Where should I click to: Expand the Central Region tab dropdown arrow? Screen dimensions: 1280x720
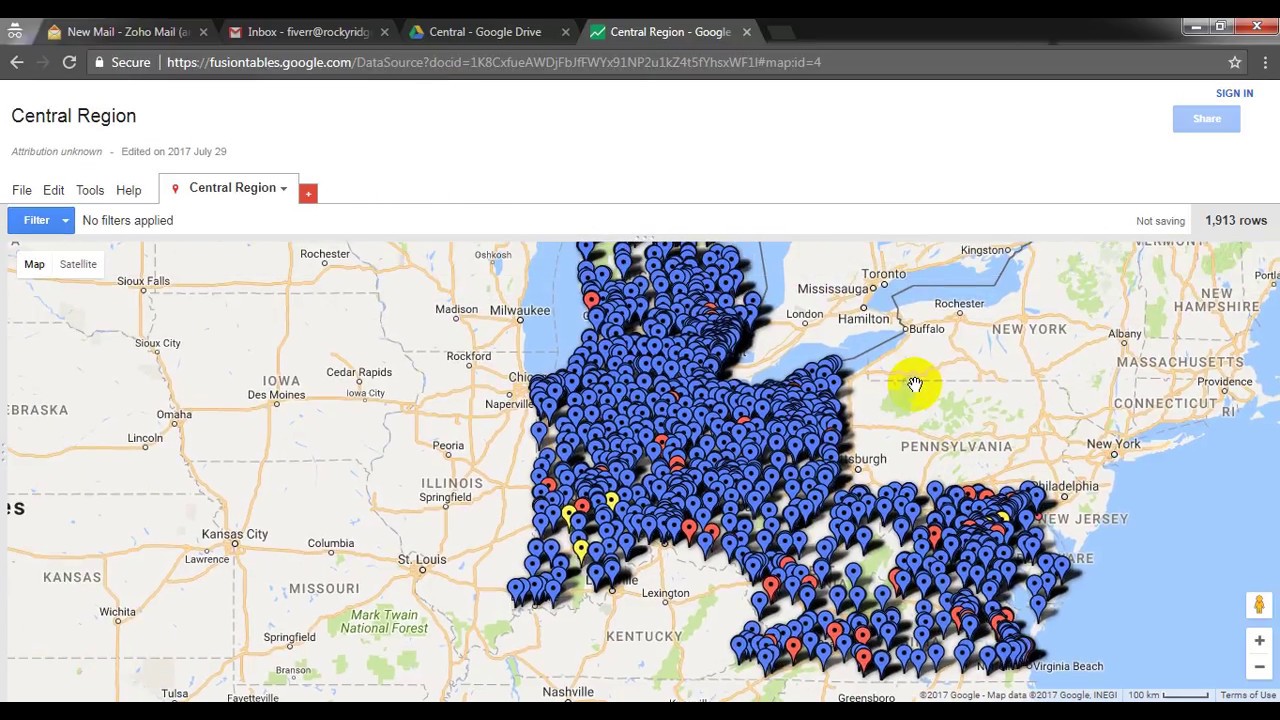pyautogui.click(x=284, y=189)
